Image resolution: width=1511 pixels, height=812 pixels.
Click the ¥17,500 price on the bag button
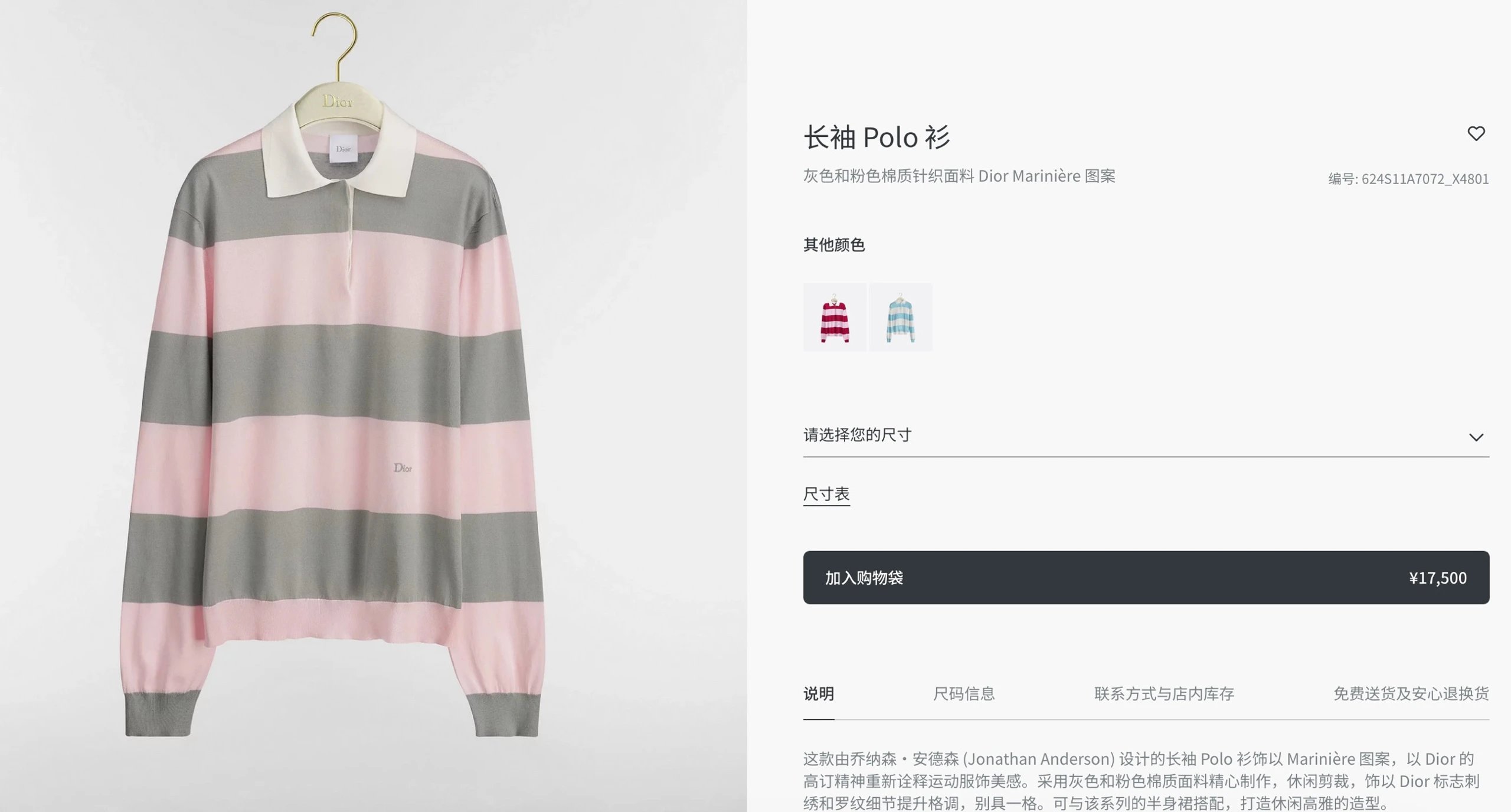point(1437,578)
